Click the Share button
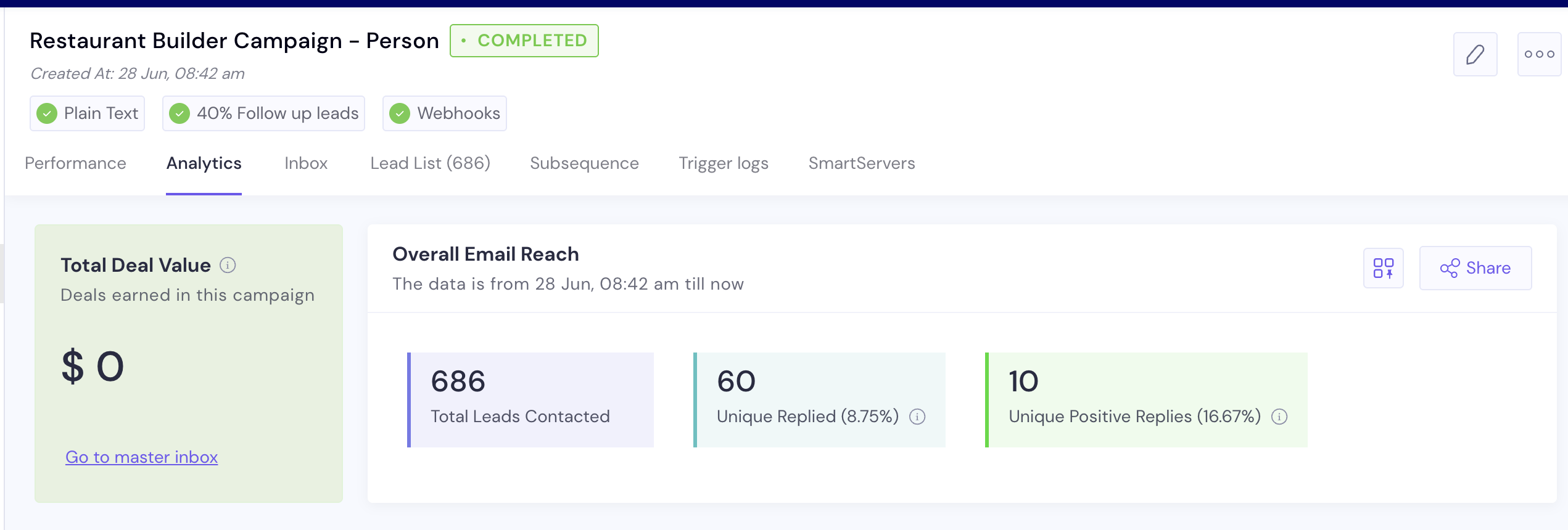The image size is (1568, 530). click(1475, 268)
